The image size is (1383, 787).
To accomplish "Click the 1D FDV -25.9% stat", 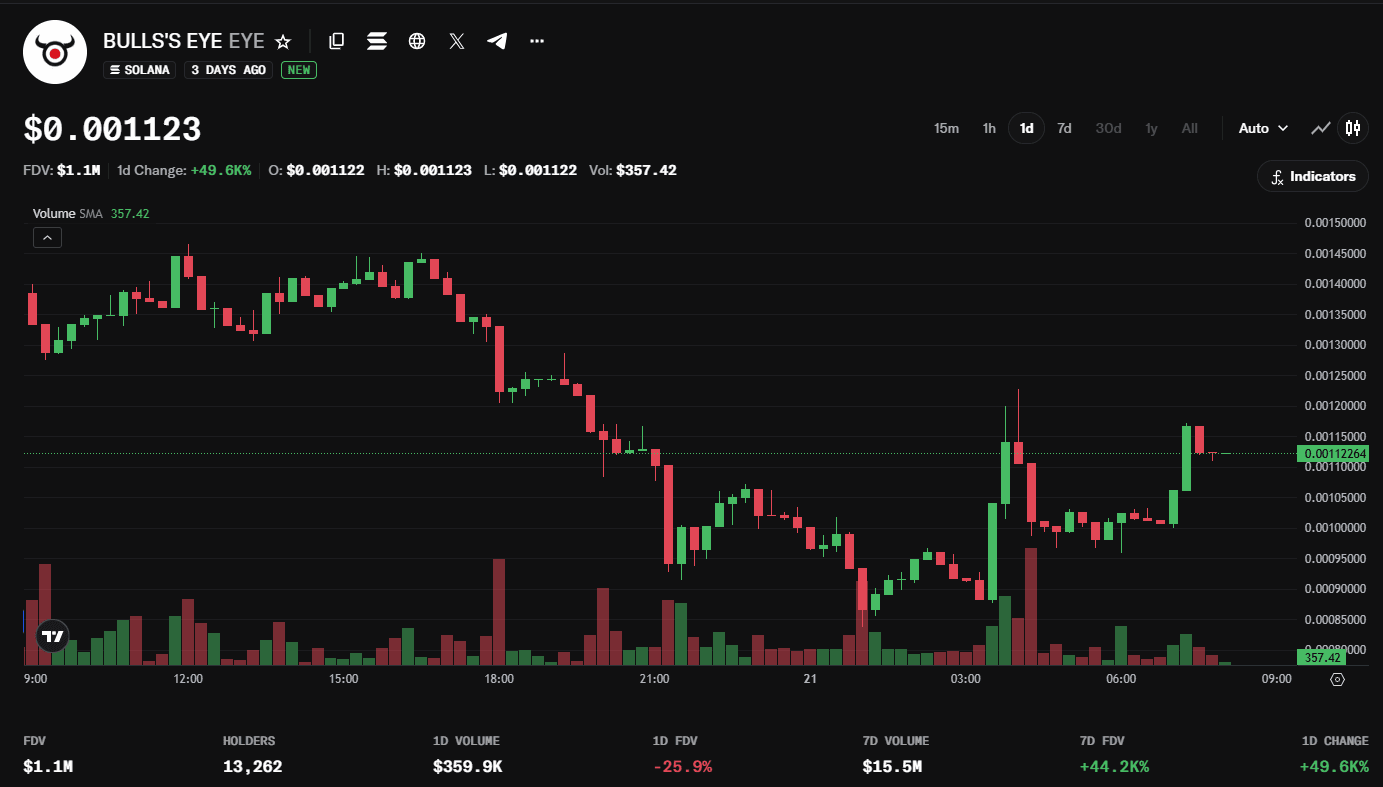I will coord(682,755).
